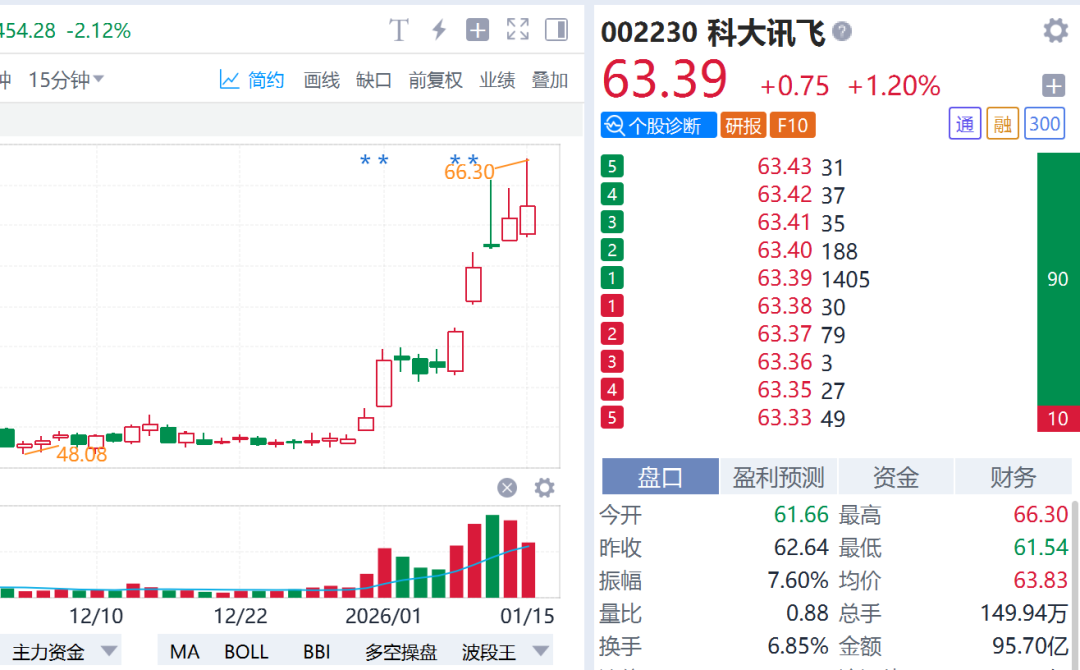Viewport: 1080px width, 670px height.
Task: Select the BOLL indicator
Action: click(x=246, y=651)
